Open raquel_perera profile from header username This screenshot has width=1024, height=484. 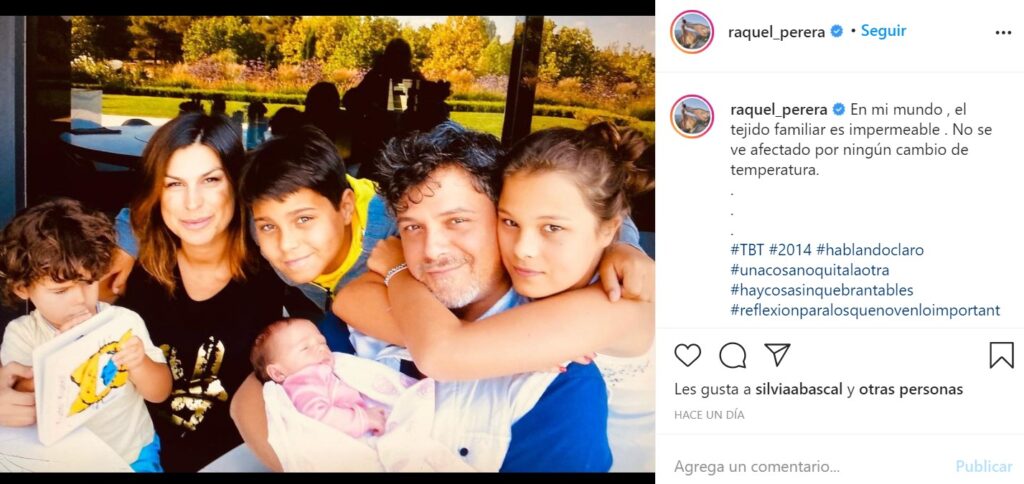(776, 32)
